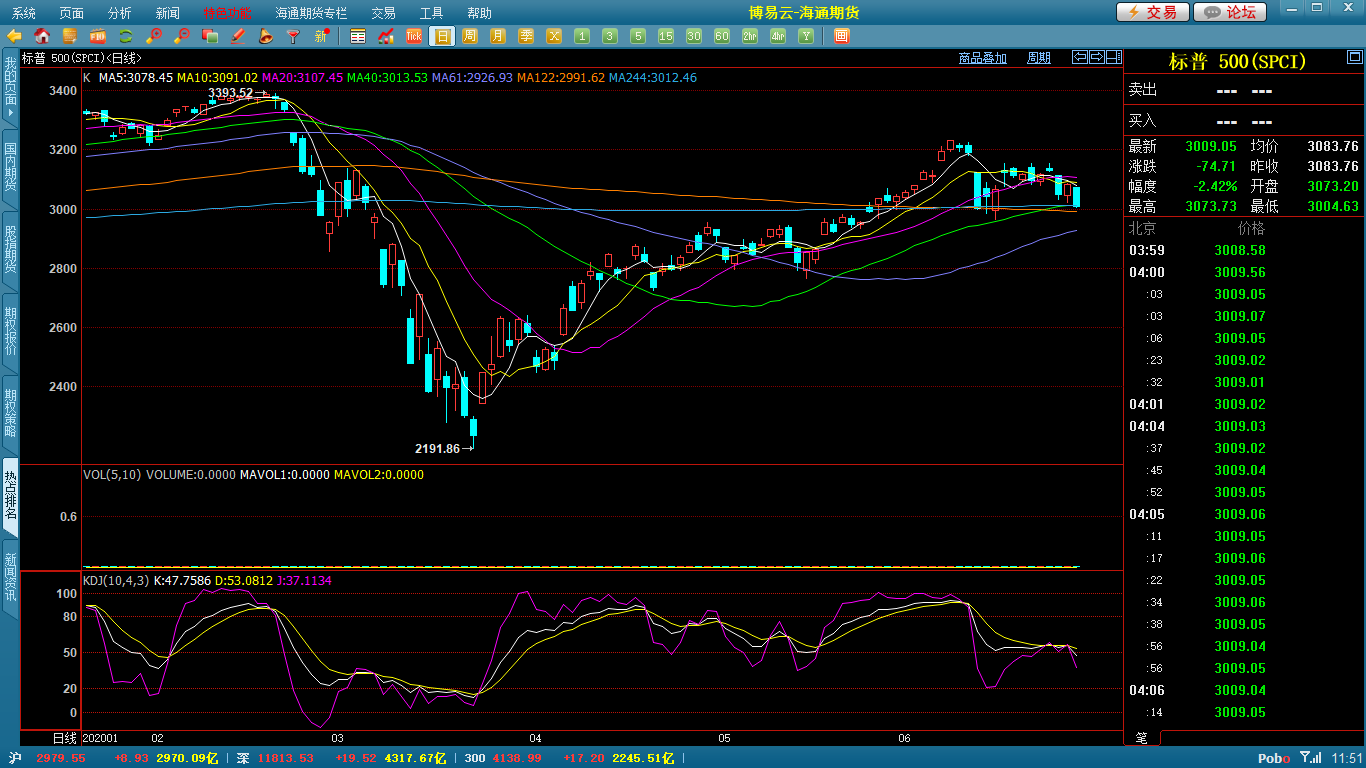Viewport: 1366px width, 768px height.
Task: Zoom in with the first magnifier icon
Action: click(154, 36)
